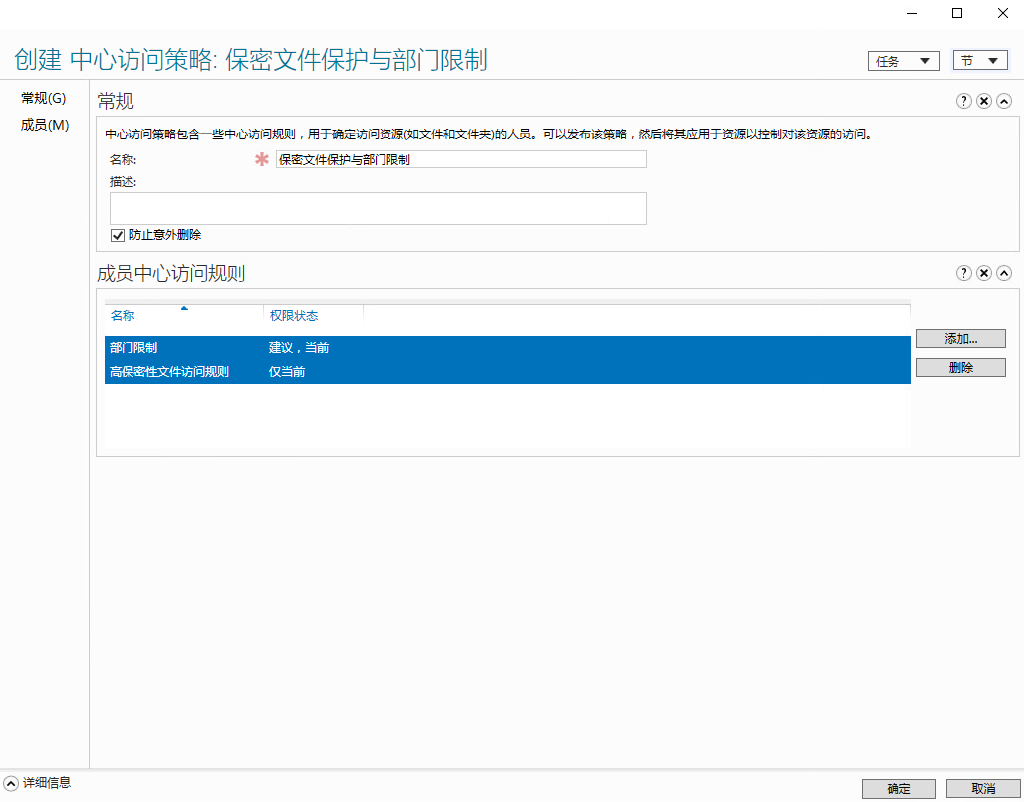Viewport: 1024px width, 802px height.
Task: Click the 描述 text field
Action: coord(377,207)
